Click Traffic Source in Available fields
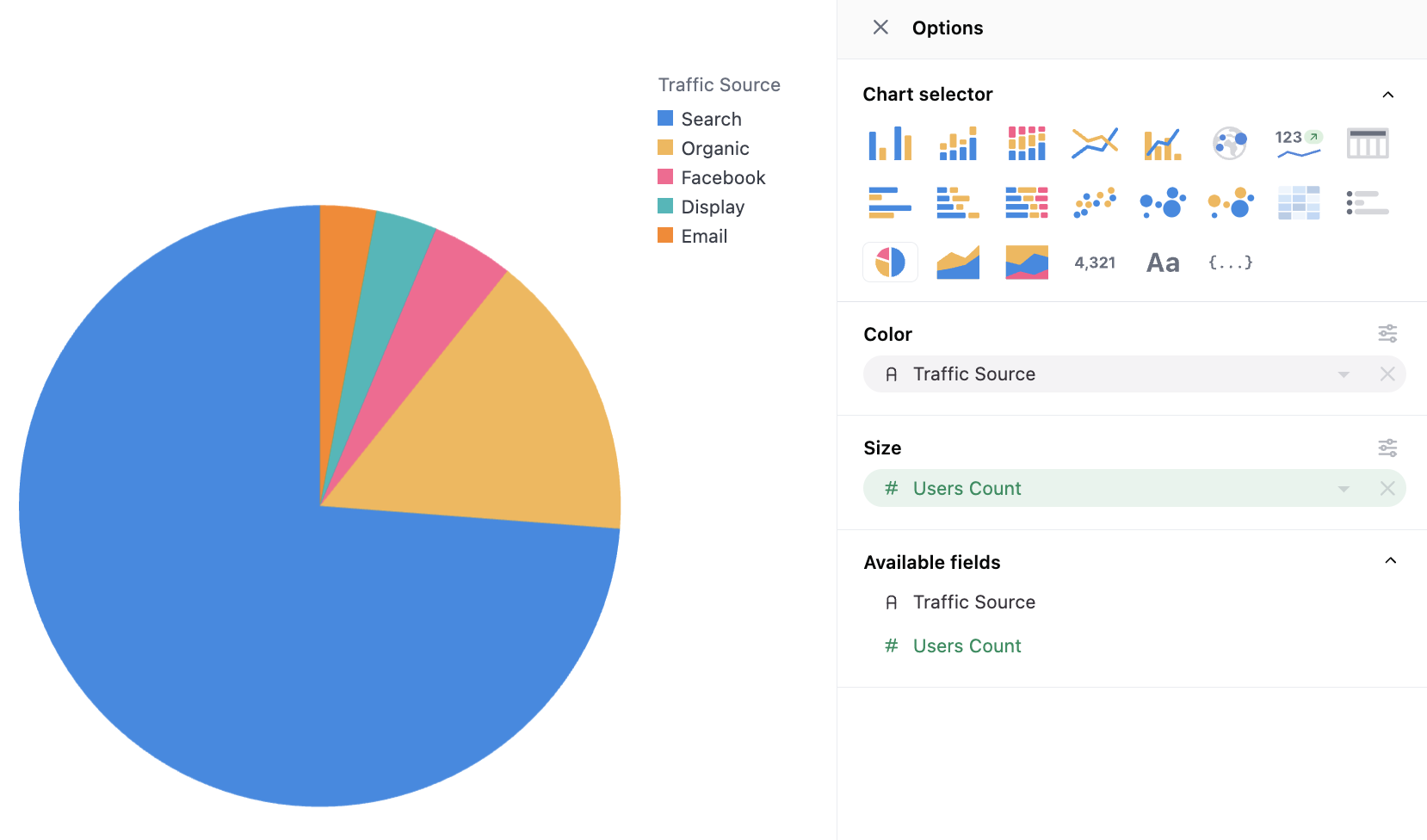 [973, 602]
